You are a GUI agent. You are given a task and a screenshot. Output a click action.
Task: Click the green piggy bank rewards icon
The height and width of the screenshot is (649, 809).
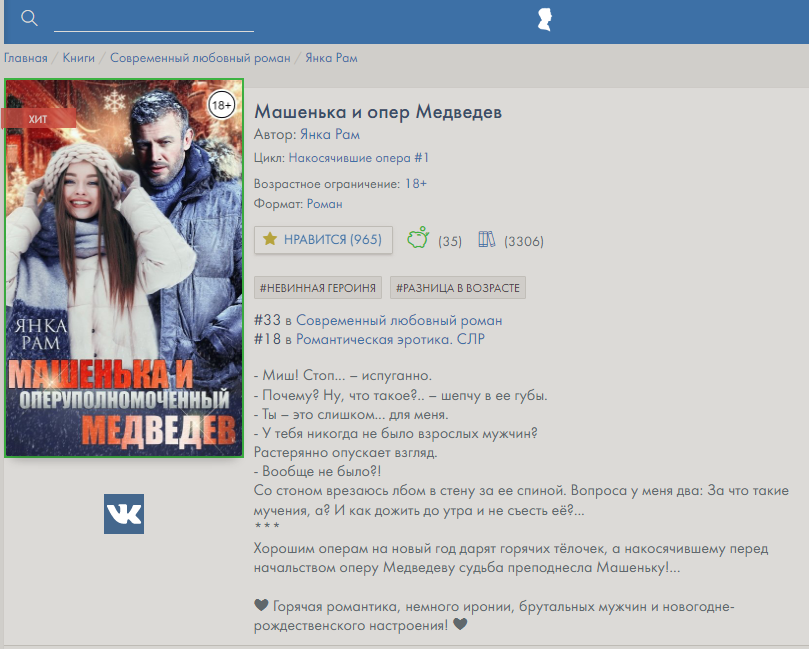coord(419,239)
